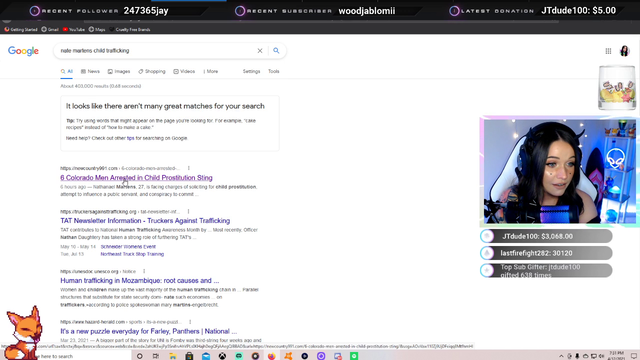
Task: Open options for hazard-herald result
Action: 190,322
